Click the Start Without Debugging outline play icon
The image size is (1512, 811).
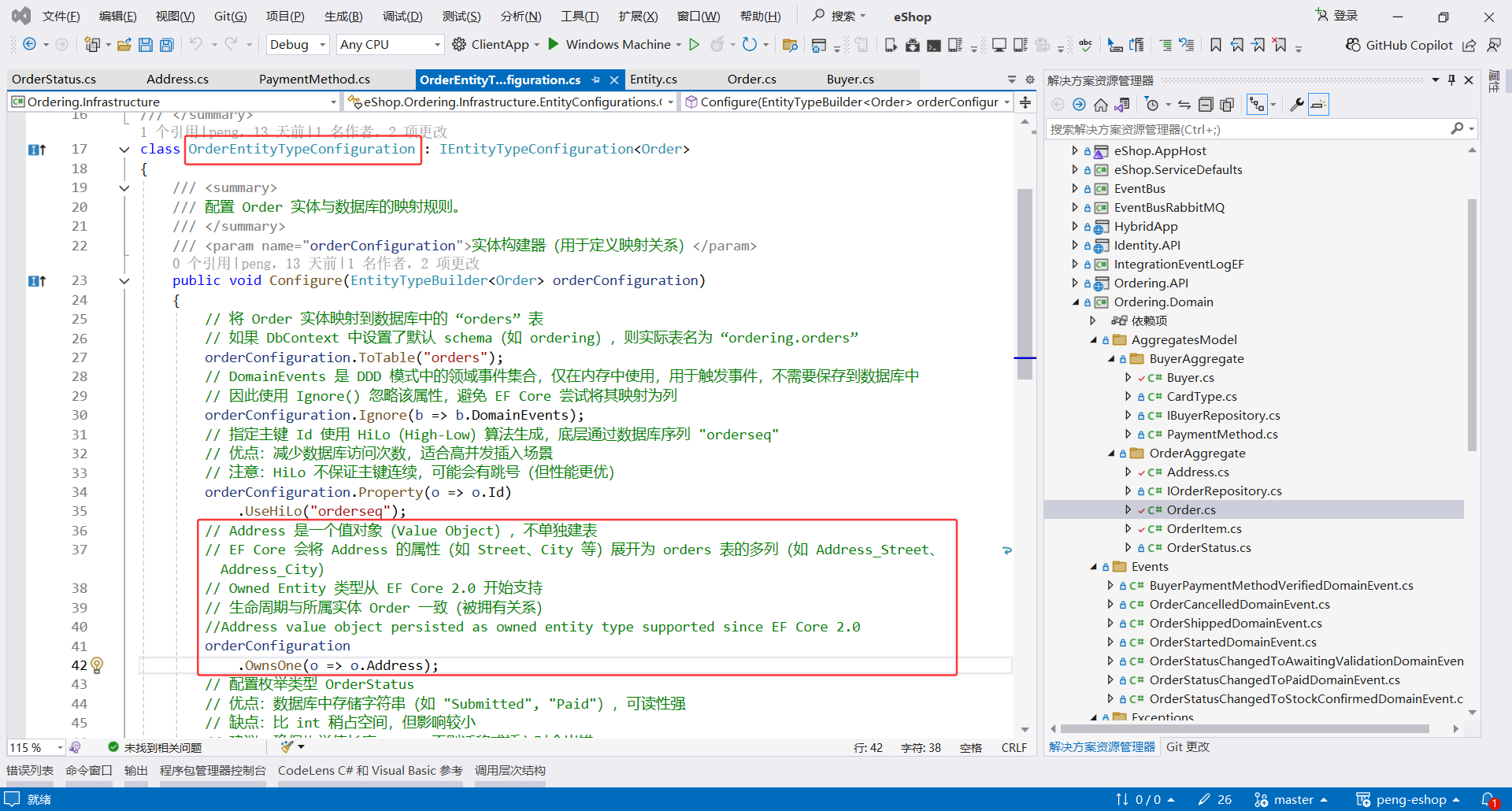click(694, 44)
